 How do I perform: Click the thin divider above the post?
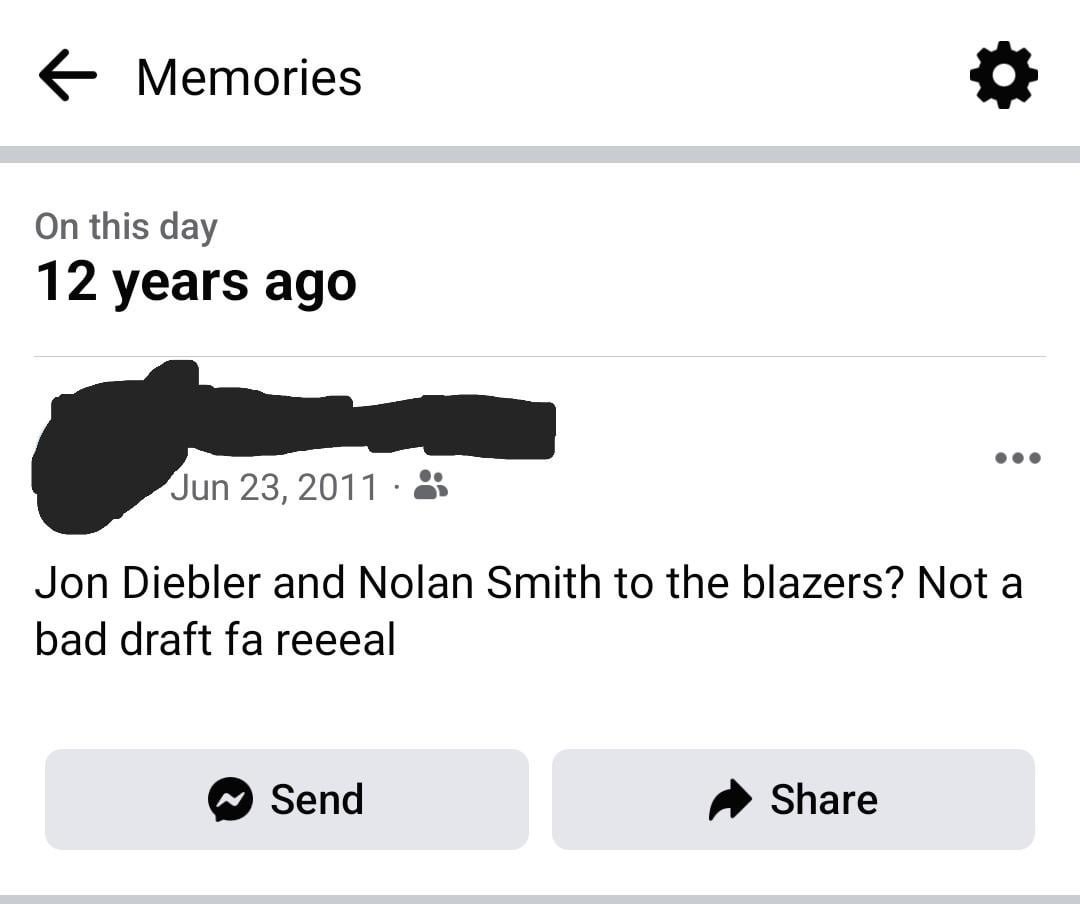(540, 356)
